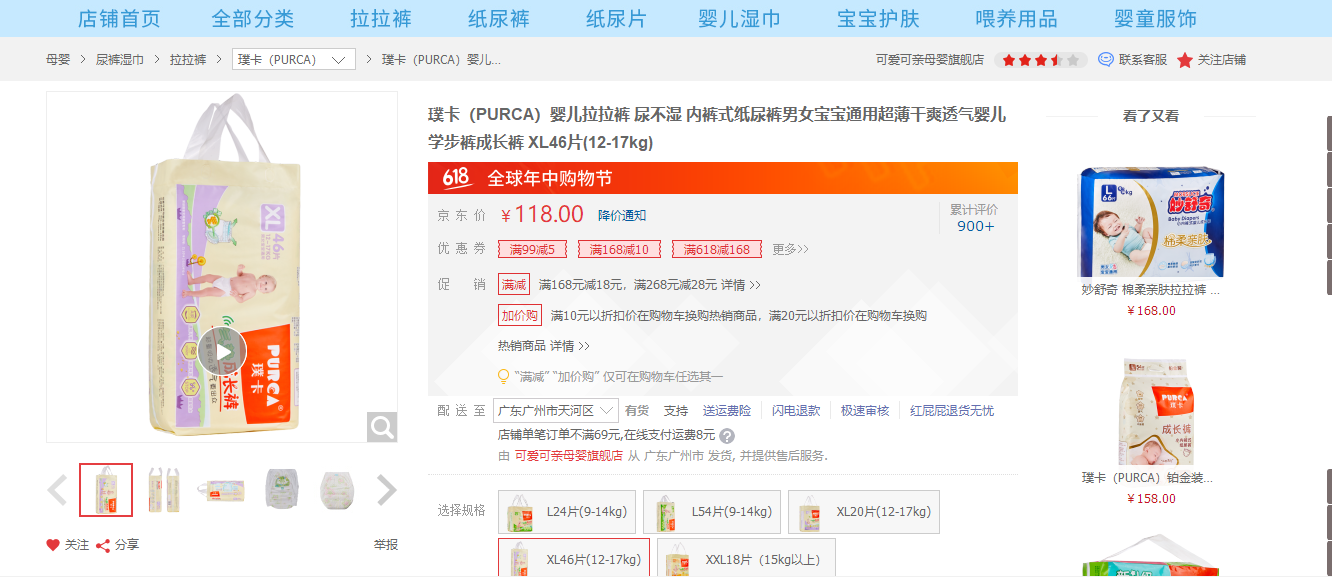
Task: Open the 纸尿裤 navigation tab
Action: point(499,18)
